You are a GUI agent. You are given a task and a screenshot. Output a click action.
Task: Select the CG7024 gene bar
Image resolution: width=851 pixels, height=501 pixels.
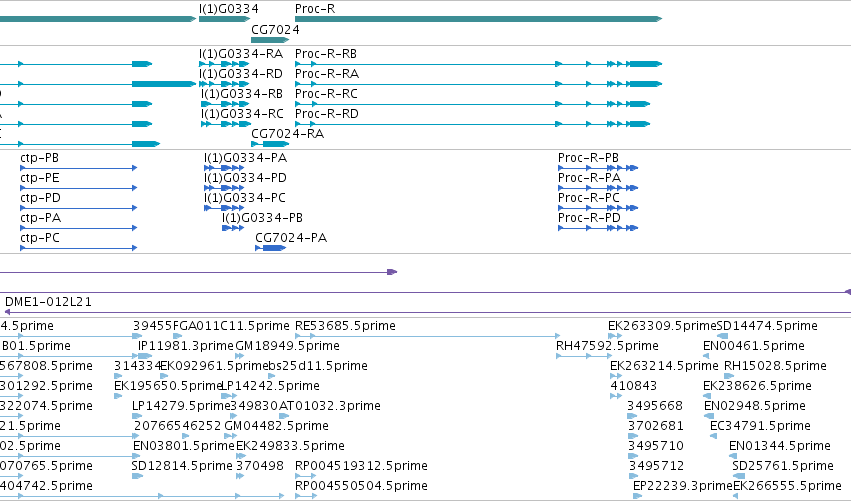point(270,40)
